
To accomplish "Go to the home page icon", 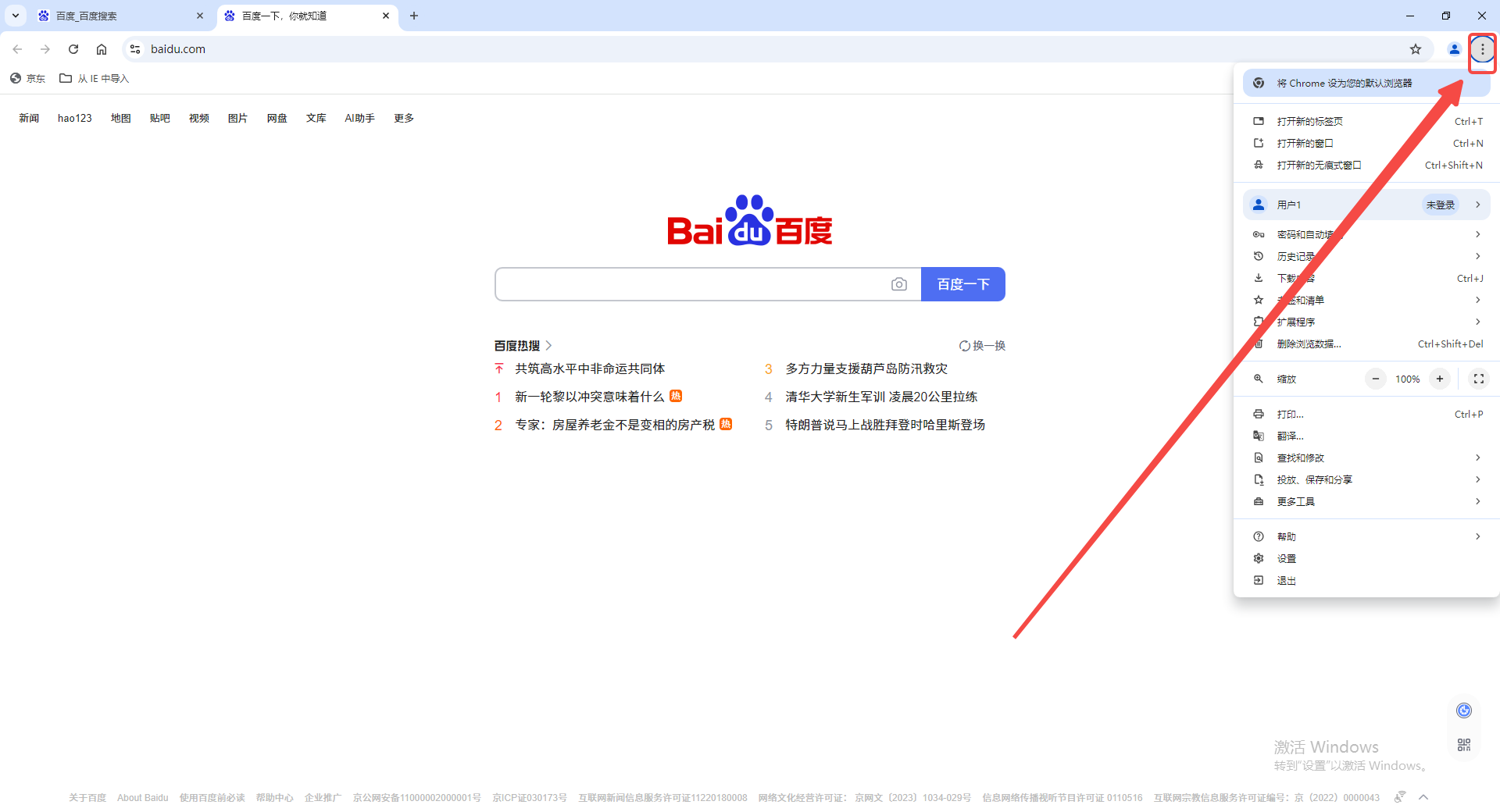I will pyautogui.click(x=102, y=49).
